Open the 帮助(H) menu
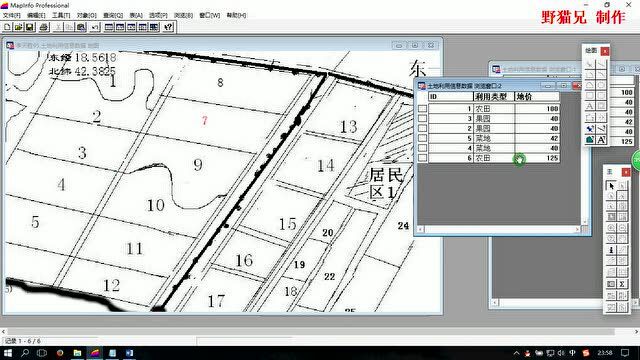This screenshot has height=360, width=640. tap(236, 15)
